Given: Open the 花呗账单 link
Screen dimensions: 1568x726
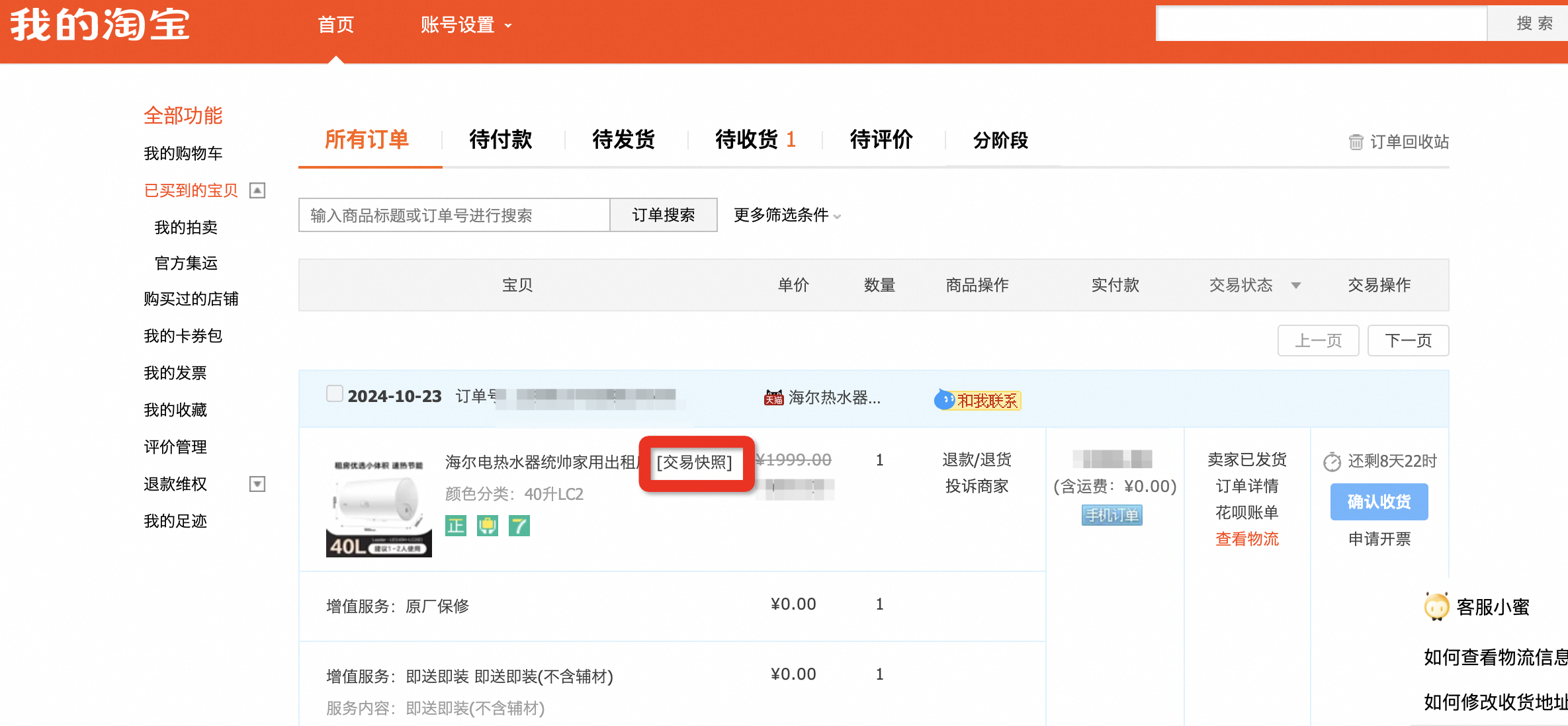Looking at the screenshot, I should point(1247,513).
